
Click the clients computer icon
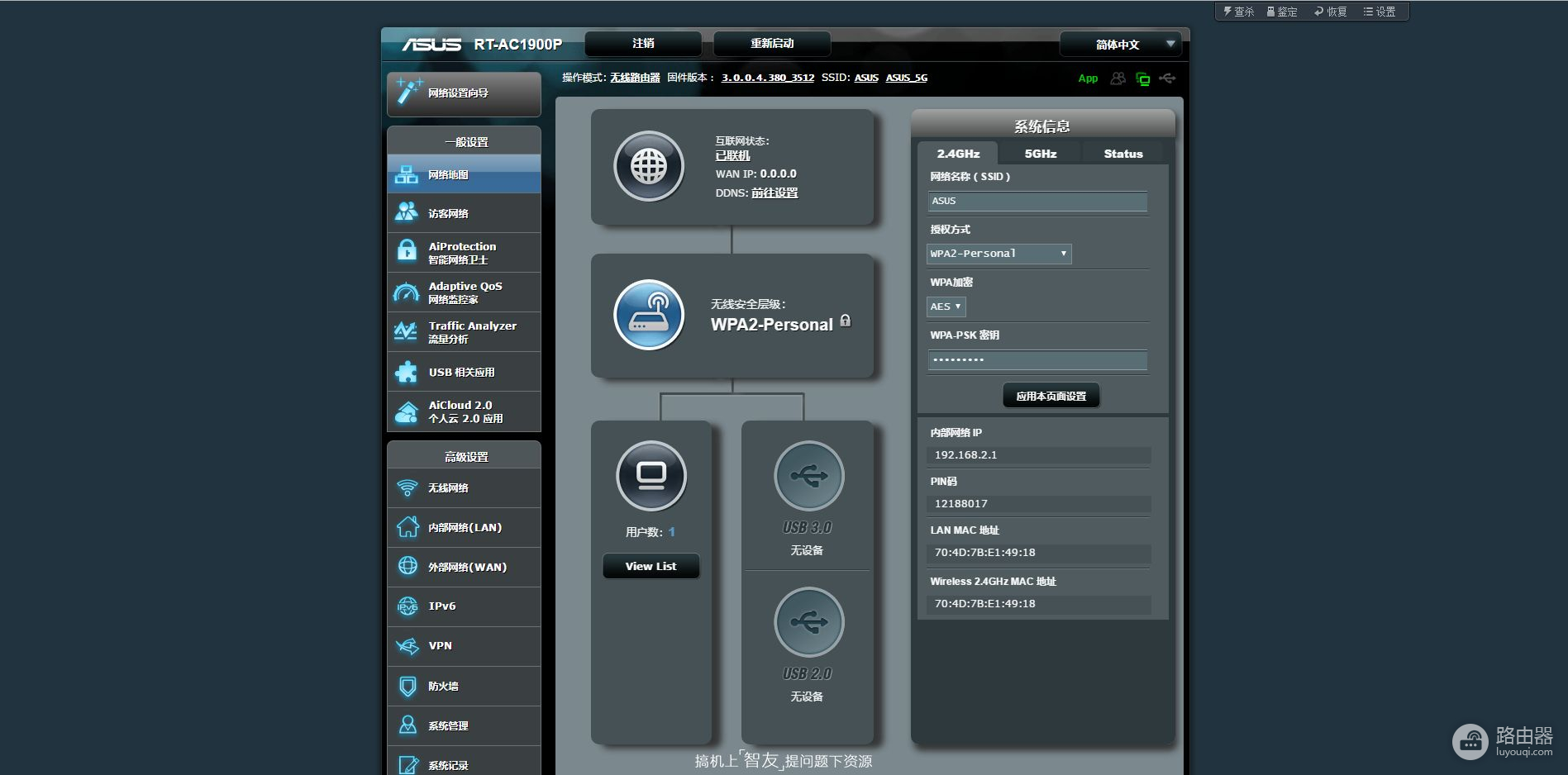pyautogui.click(x=651, y=476)
